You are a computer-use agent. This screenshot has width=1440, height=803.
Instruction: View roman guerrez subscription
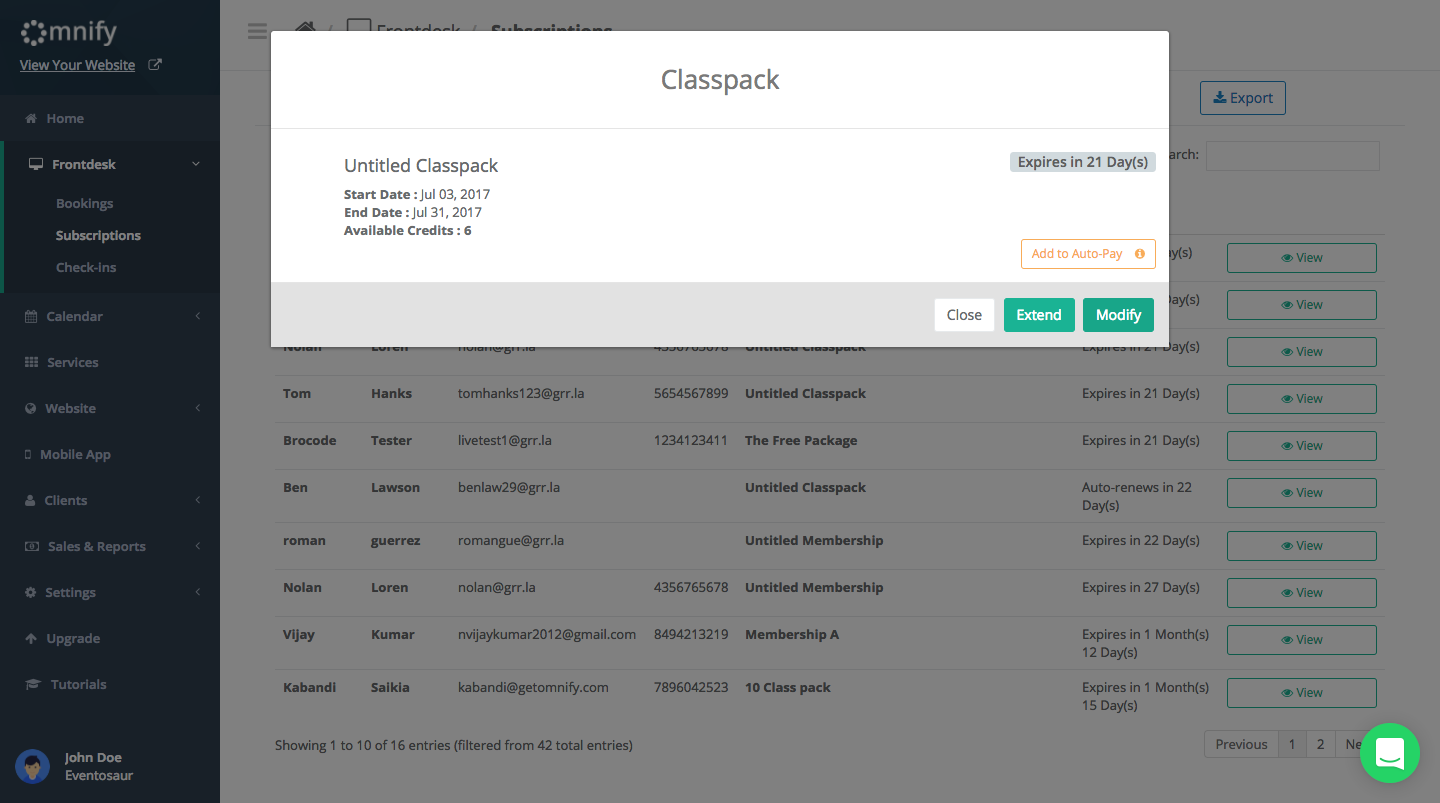coord(1301,545)
